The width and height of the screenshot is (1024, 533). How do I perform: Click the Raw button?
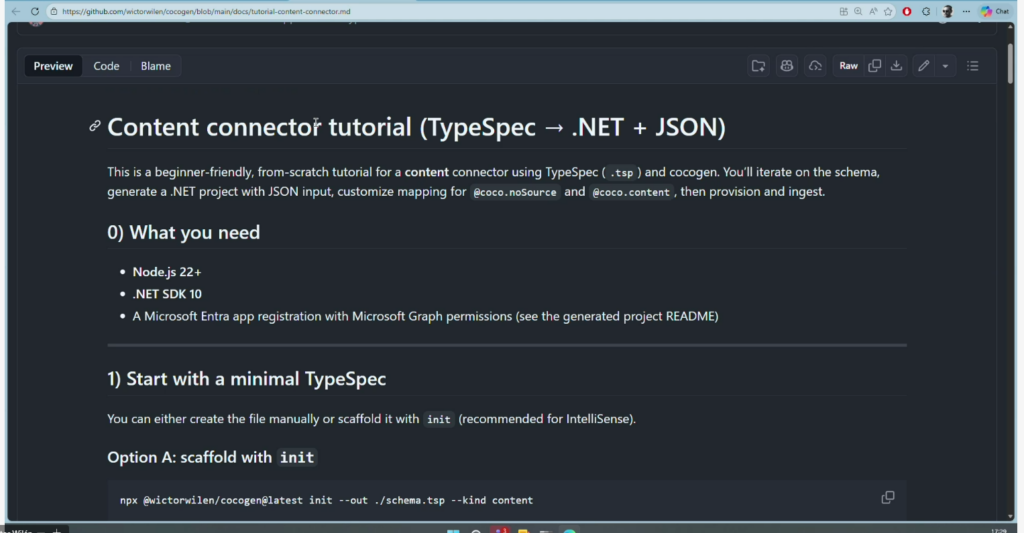pos(848,66)
